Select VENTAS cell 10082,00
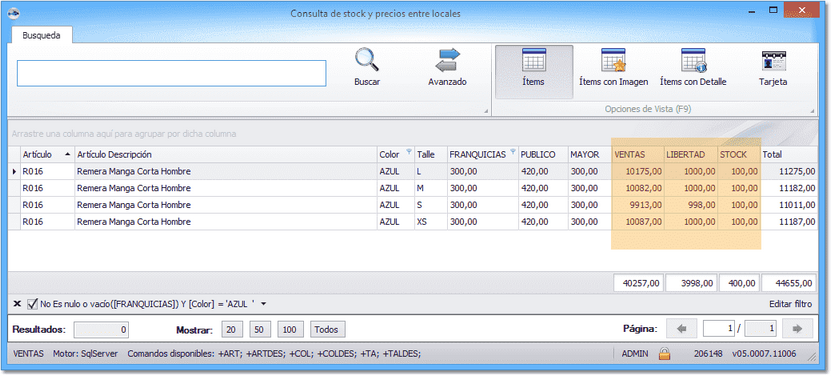This screenshot has width=831, height=376. point(638,188)
